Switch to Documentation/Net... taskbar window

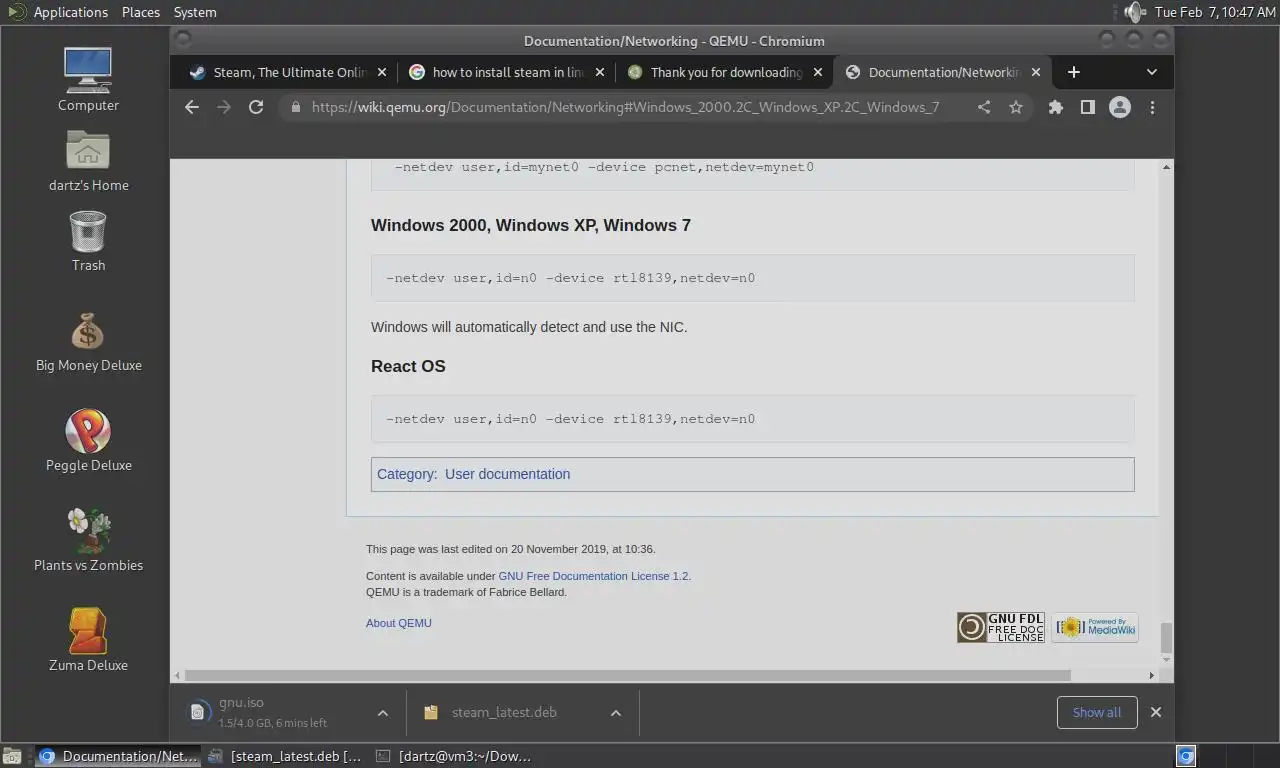118,756
